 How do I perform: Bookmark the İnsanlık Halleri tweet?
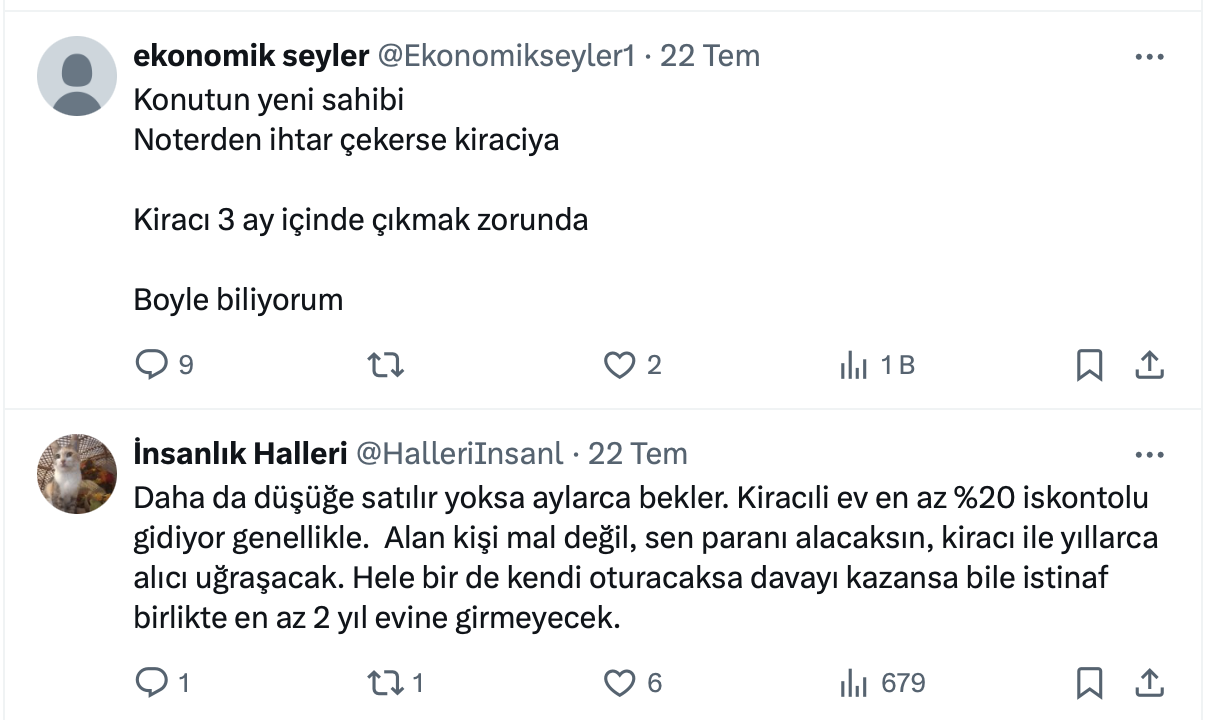pos(1089,683)
